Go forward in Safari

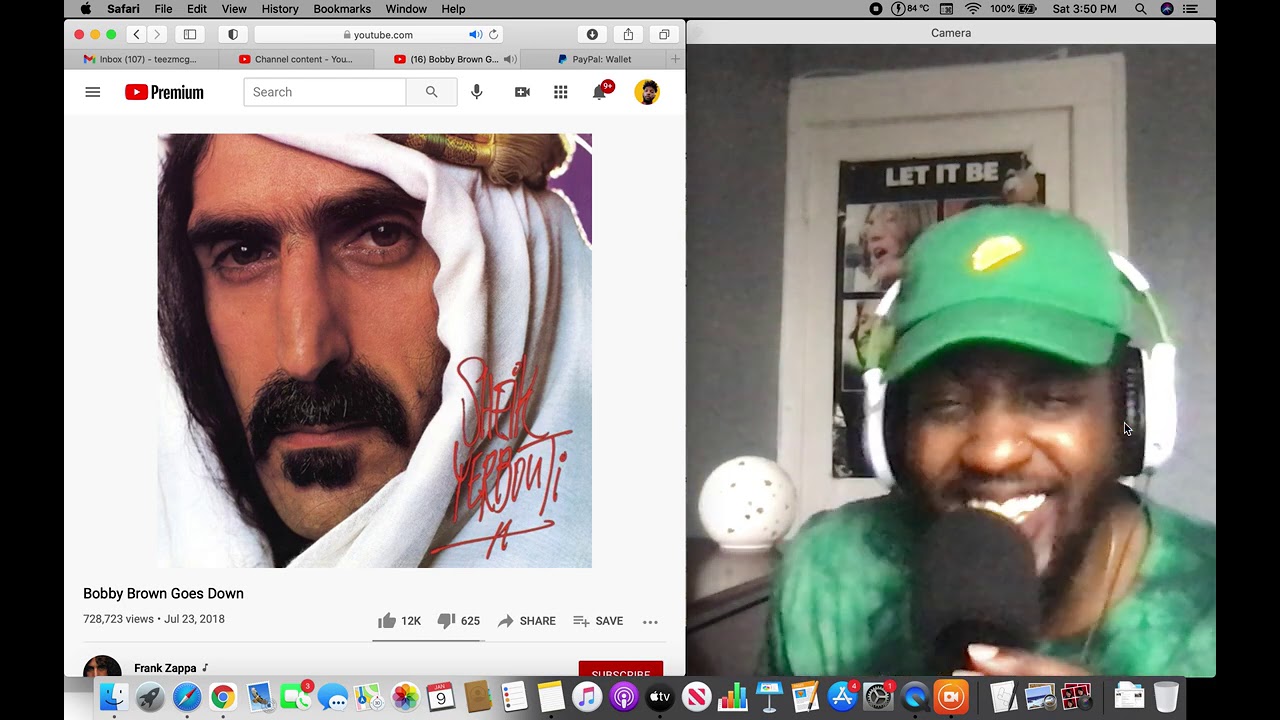[157, 34]
